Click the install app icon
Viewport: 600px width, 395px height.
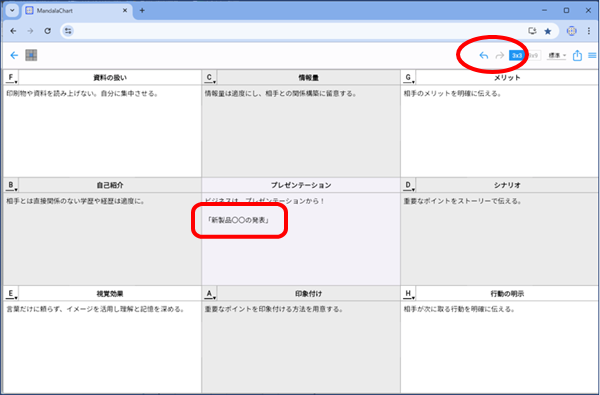532,31
